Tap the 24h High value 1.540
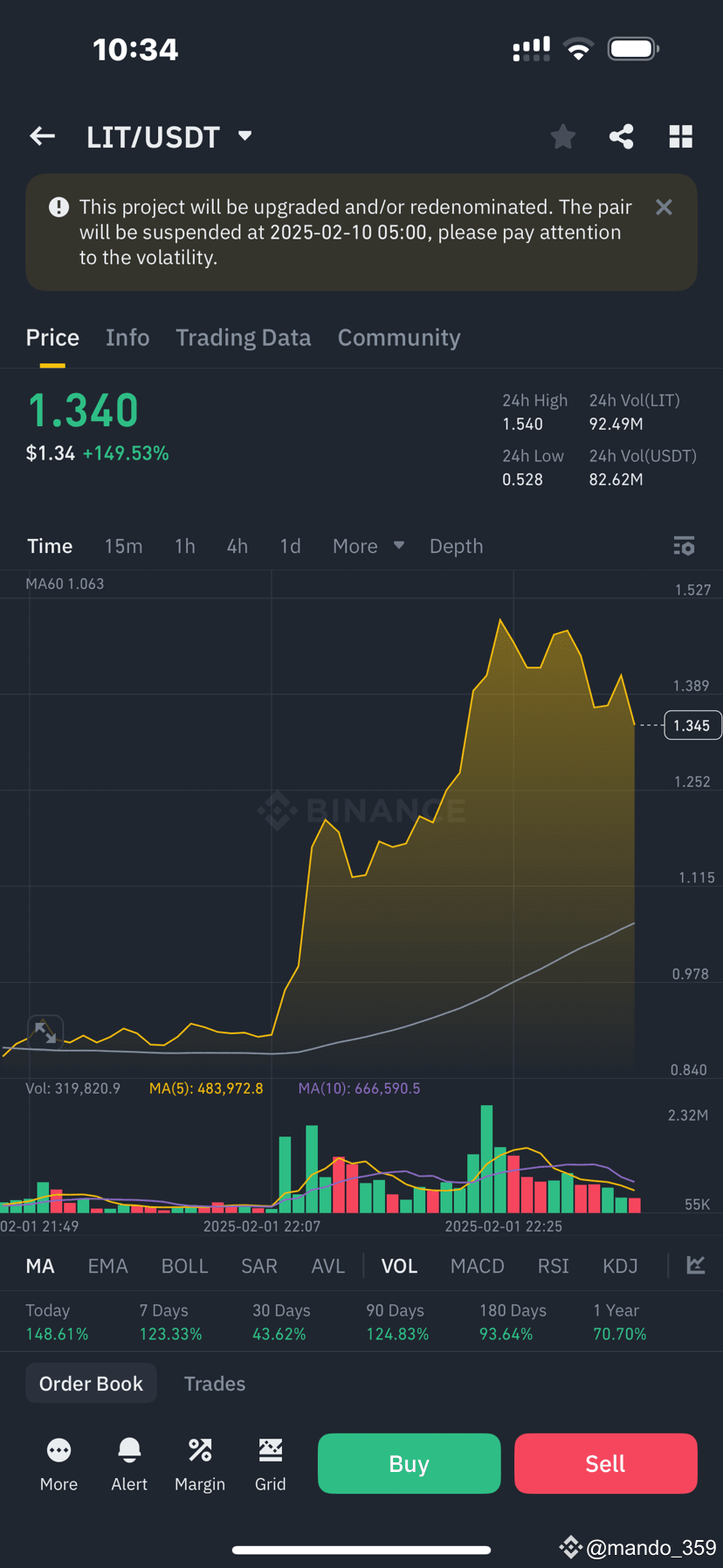Image resolution: width=723 pixels, height=1568 pixels. point(522,424)
